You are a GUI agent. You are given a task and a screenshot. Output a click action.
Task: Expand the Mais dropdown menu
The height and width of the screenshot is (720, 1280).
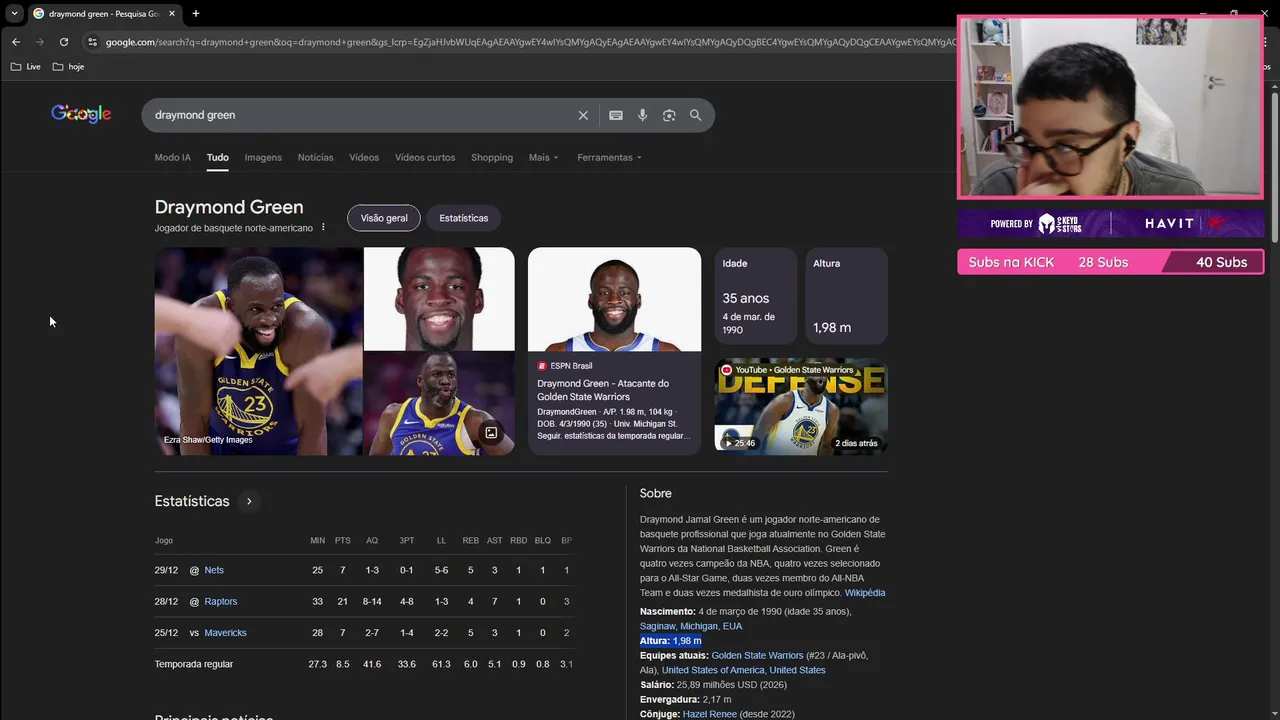[x=544, y=157]
